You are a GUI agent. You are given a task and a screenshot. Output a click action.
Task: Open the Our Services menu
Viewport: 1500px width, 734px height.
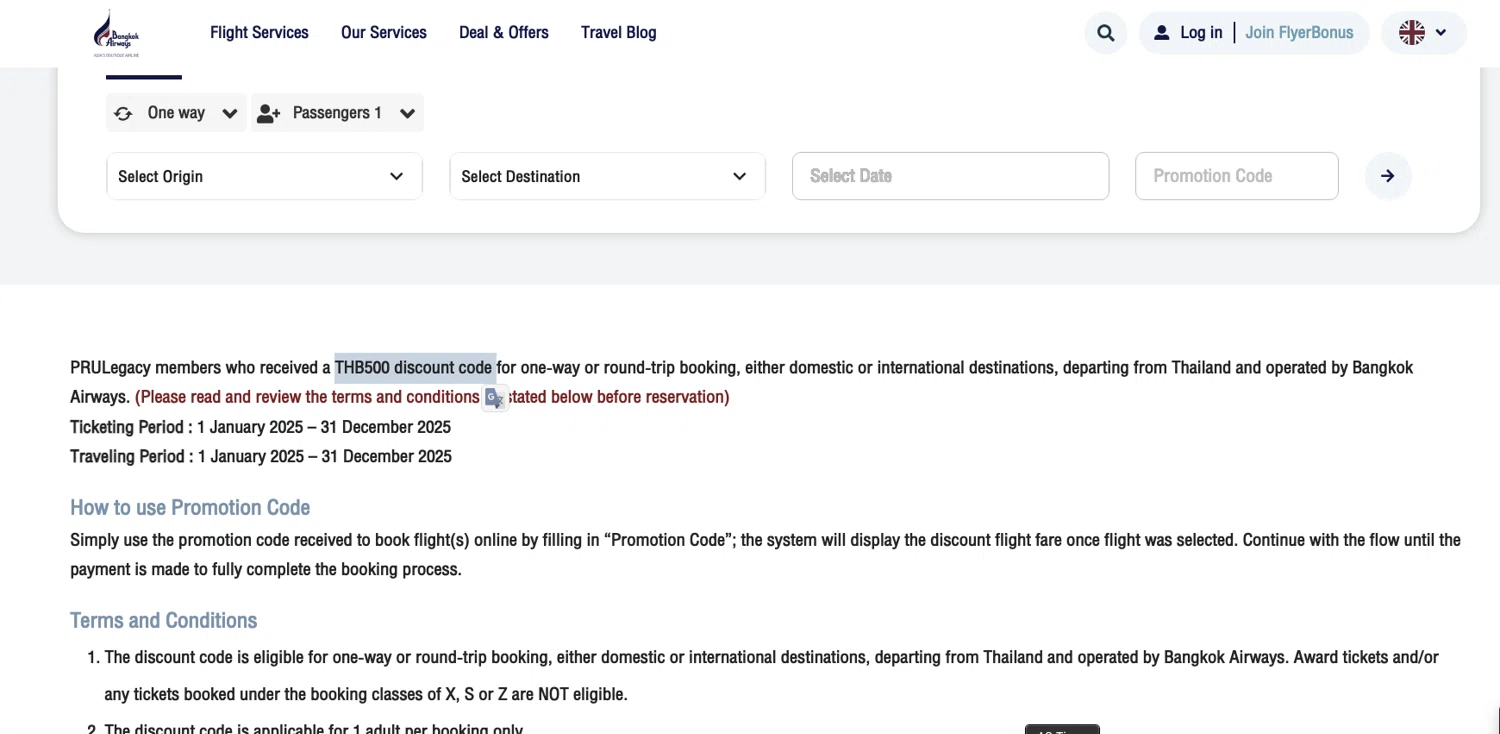tap(384, 33)
